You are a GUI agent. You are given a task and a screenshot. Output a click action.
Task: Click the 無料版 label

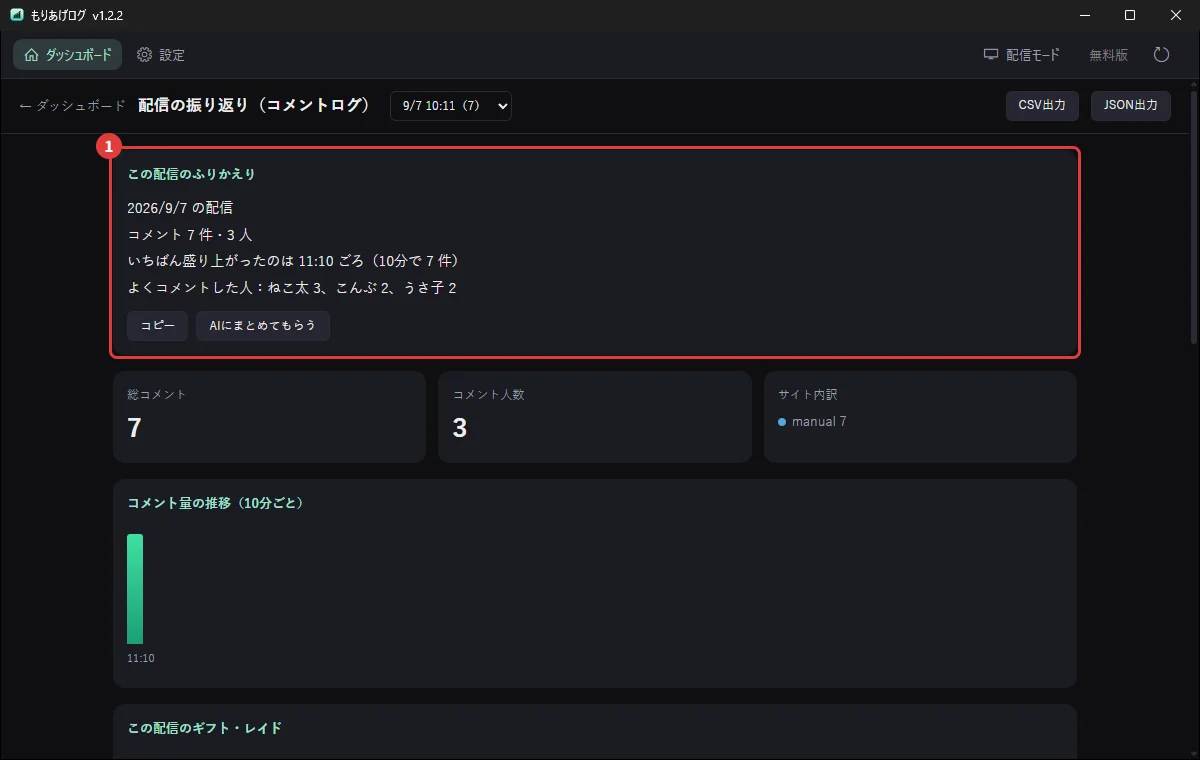coord(1108,55)
